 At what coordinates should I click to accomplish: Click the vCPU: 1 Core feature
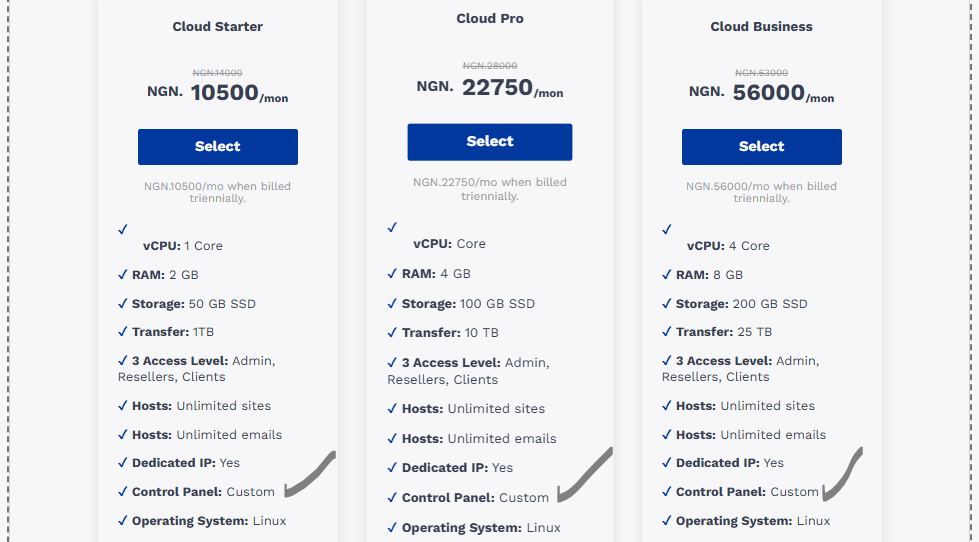(182, 245)
